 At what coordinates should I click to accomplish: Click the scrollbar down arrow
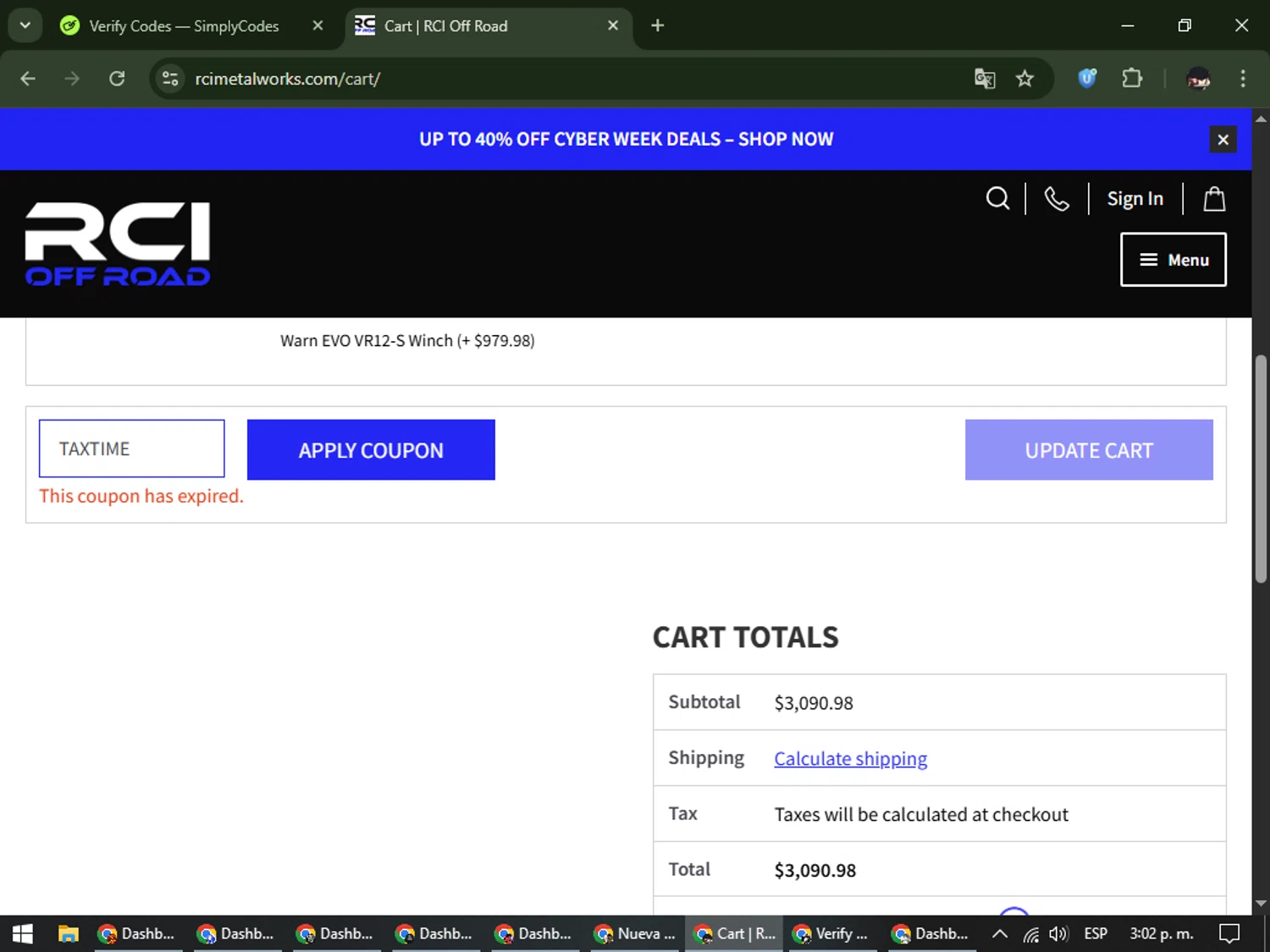[x=1261, y=904]
